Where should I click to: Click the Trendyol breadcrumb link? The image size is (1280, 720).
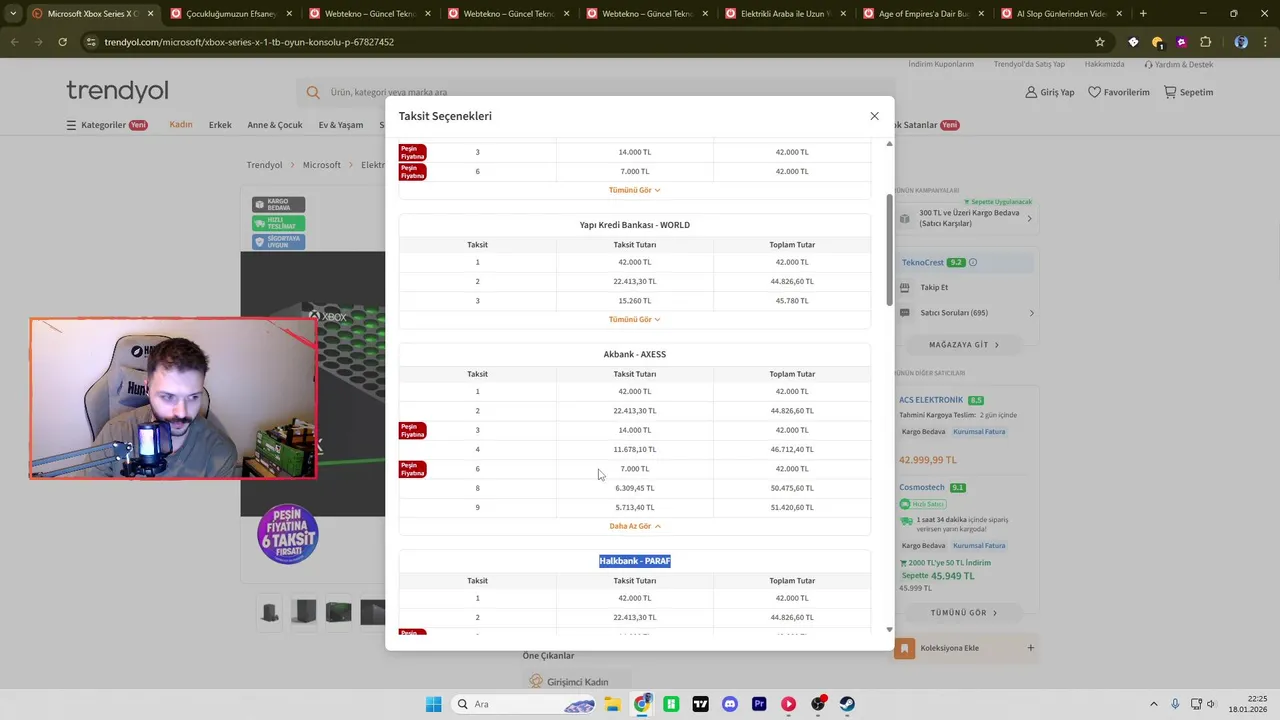tap(265, 165)
